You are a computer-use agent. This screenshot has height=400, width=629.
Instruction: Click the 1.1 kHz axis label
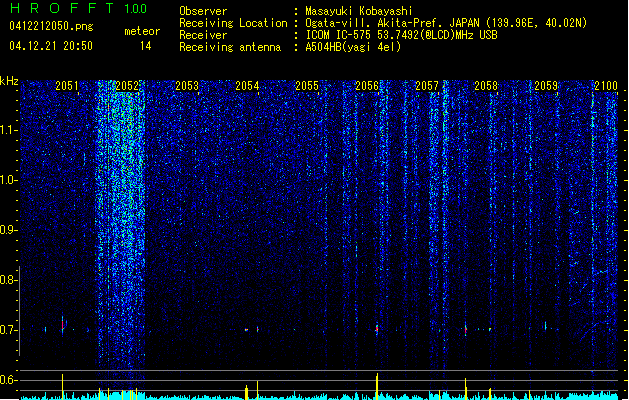tap(8, 130)
